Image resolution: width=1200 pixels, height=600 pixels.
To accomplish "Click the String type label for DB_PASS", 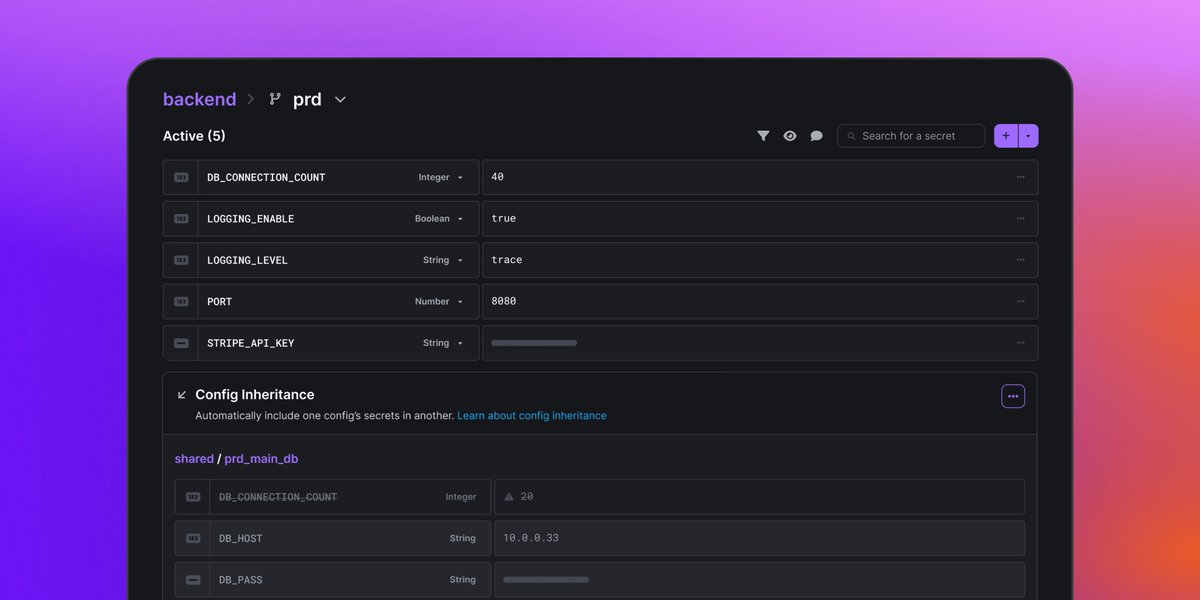I will pos(463,580).
